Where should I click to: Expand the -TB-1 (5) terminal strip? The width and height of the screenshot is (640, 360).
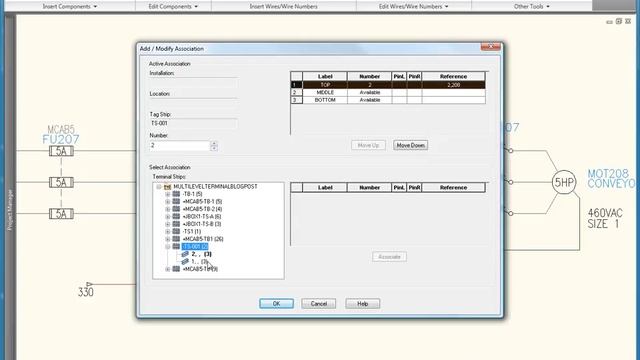coord(167,194)
